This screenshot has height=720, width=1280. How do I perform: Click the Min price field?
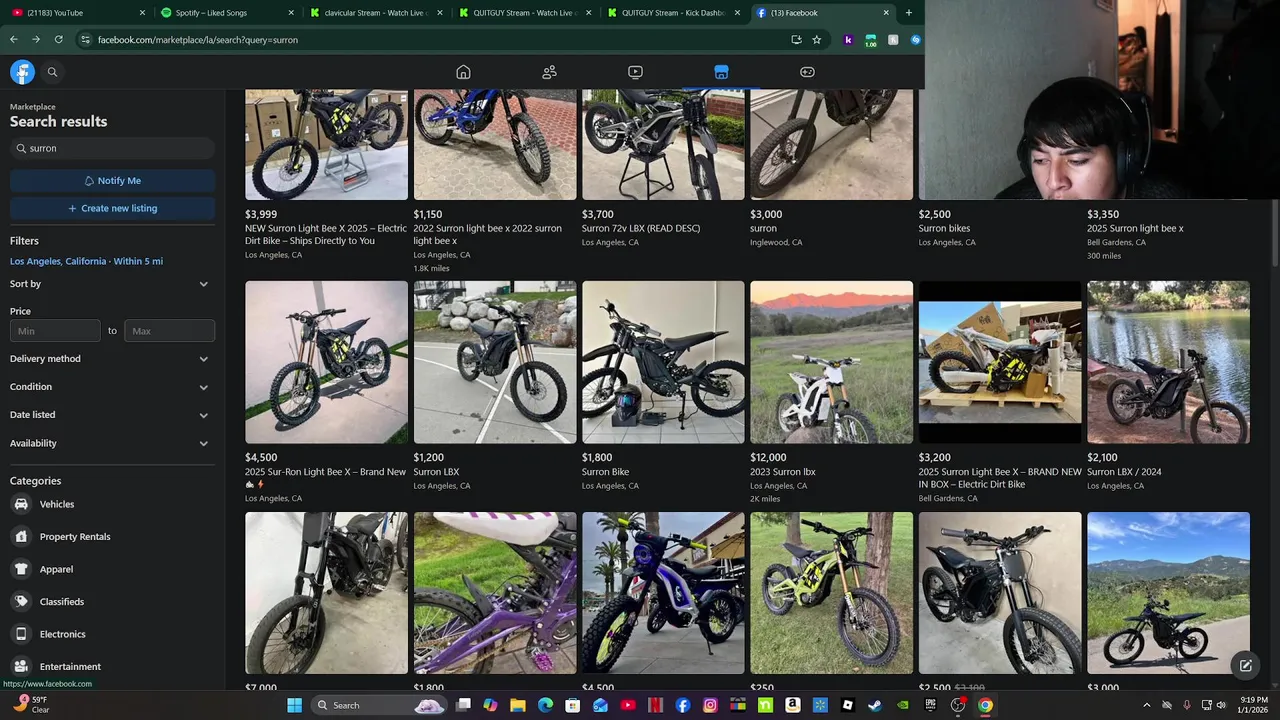pyautogui.click(x=55, y=331)
